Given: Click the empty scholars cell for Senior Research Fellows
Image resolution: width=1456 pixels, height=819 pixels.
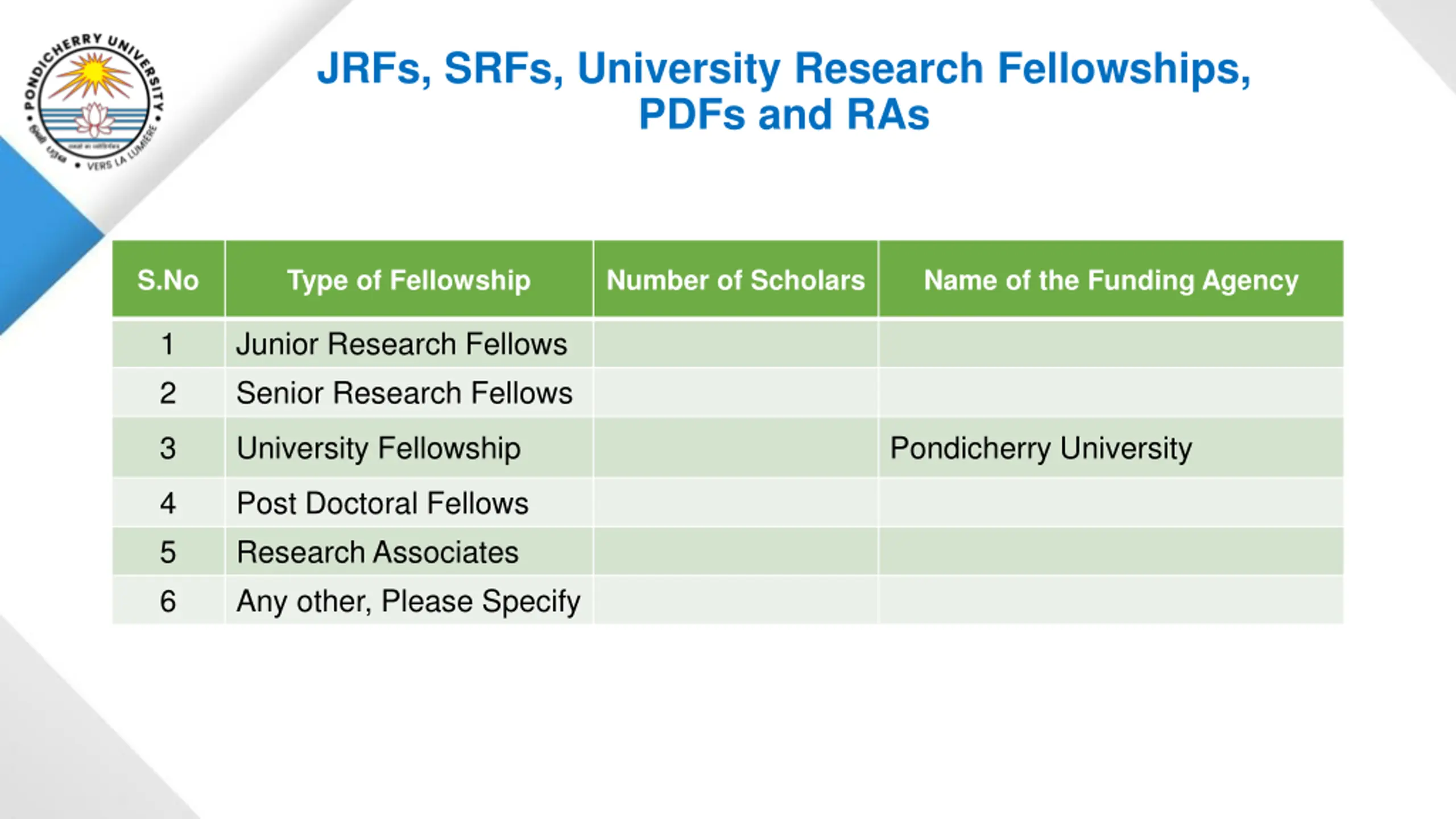Looking at the screenshot, I should click(x=736, y=393).
